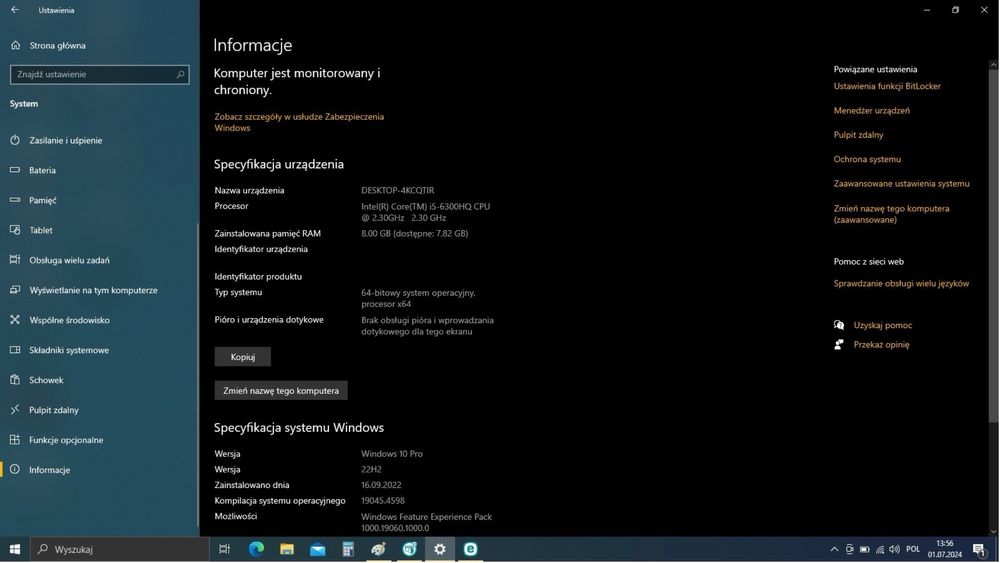Click the Windows 10 Pro edition text
Viewport: 1000px width, 563px height.
tap(392, 454)
